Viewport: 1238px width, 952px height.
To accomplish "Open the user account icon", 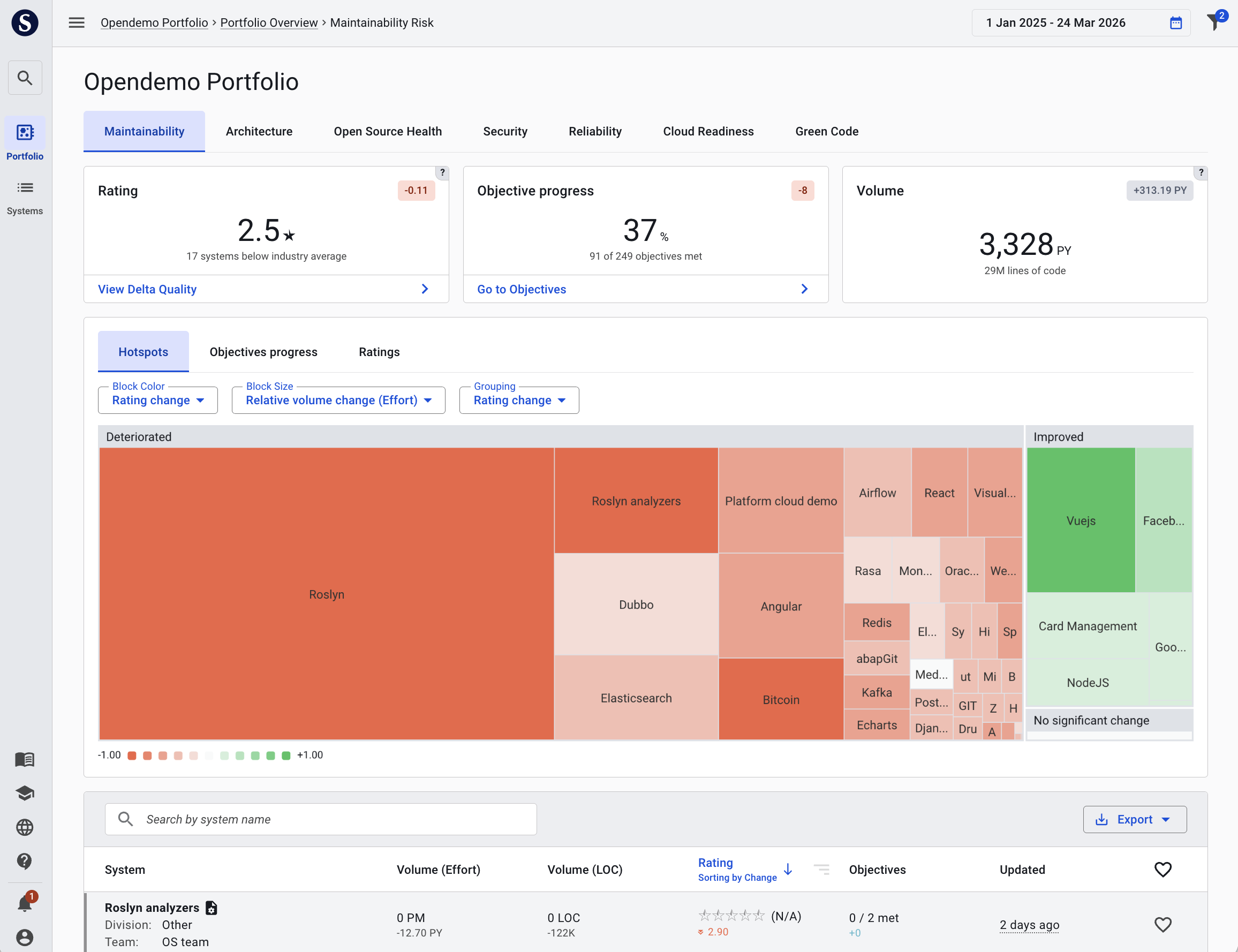I will pyautogui.click(x=24, y=936).
